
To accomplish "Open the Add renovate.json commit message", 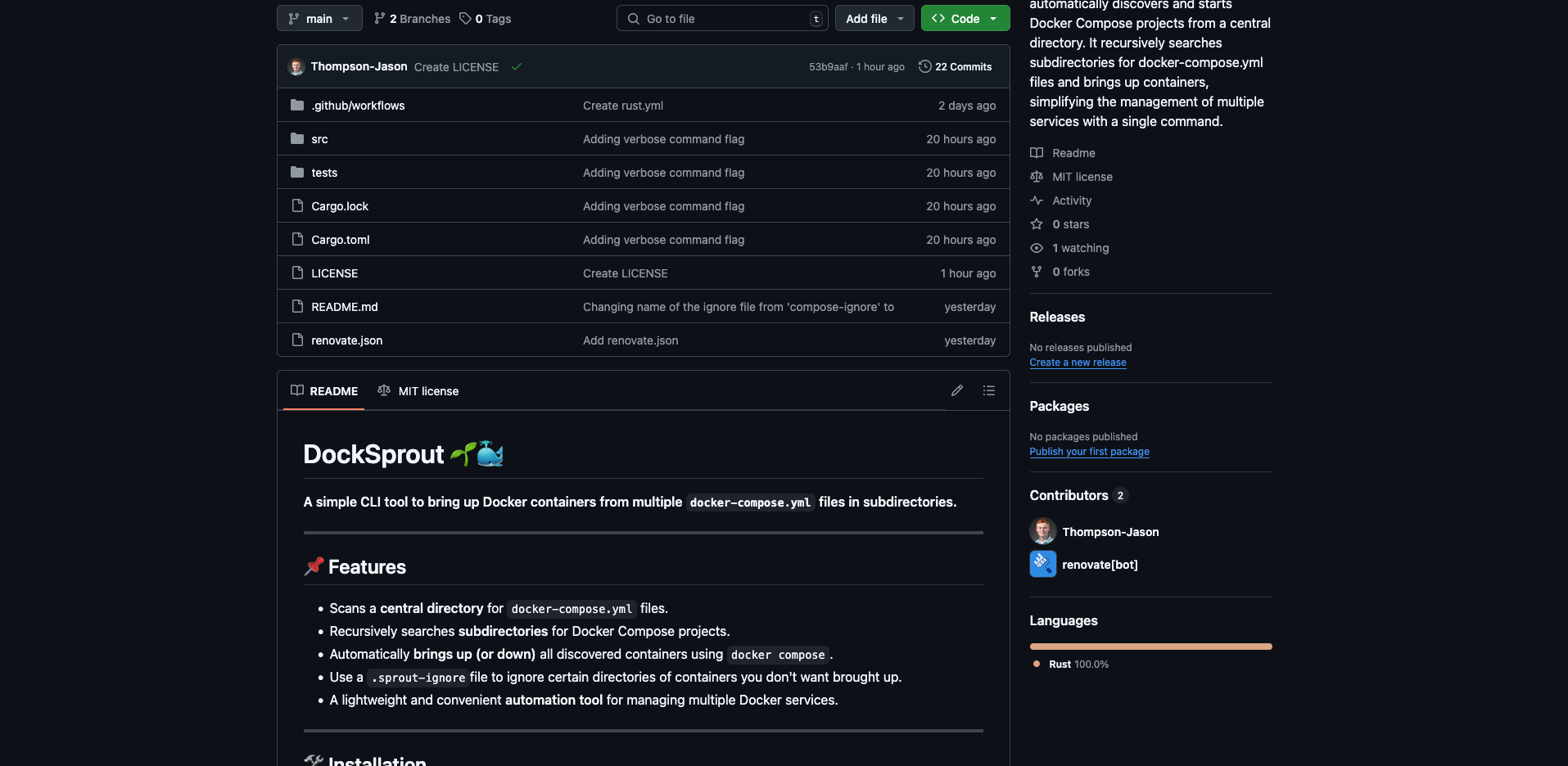I will click(x=630, y=340).
